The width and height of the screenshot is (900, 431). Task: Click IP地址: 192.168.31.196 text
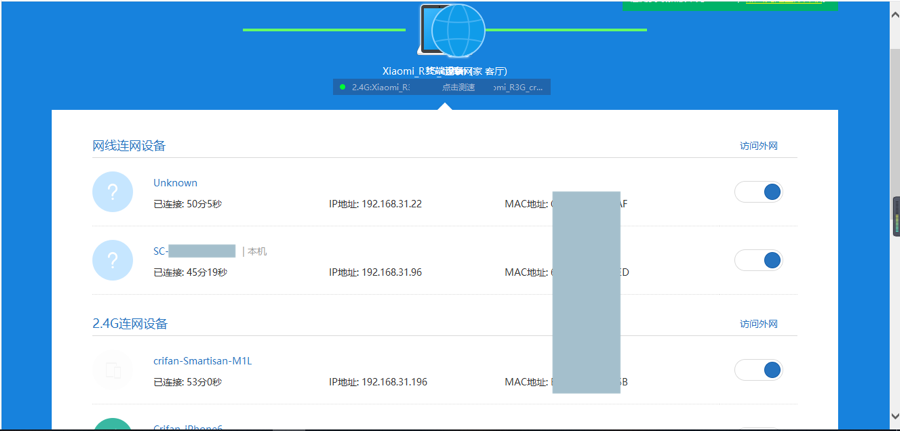coord(378,382)
